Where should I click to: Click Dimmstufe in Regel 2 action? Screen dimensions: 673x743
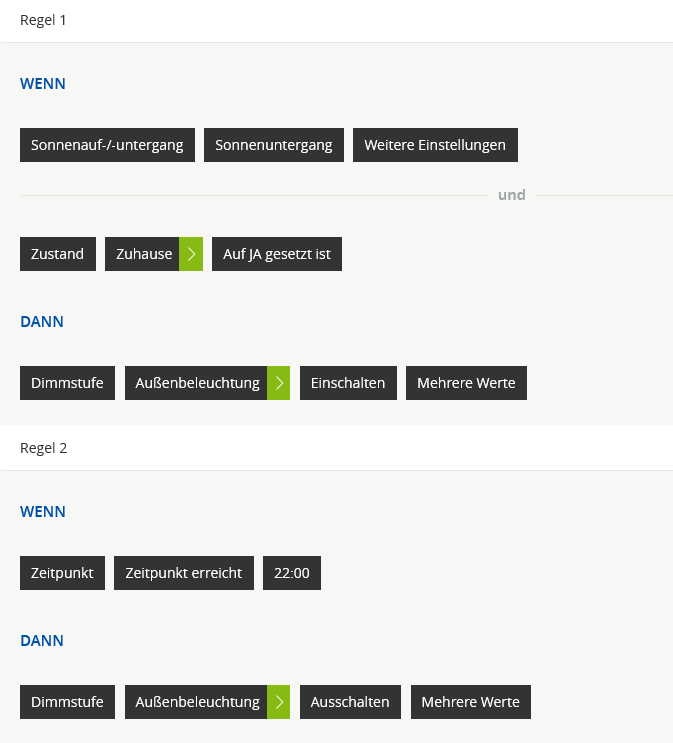point(67,702)
